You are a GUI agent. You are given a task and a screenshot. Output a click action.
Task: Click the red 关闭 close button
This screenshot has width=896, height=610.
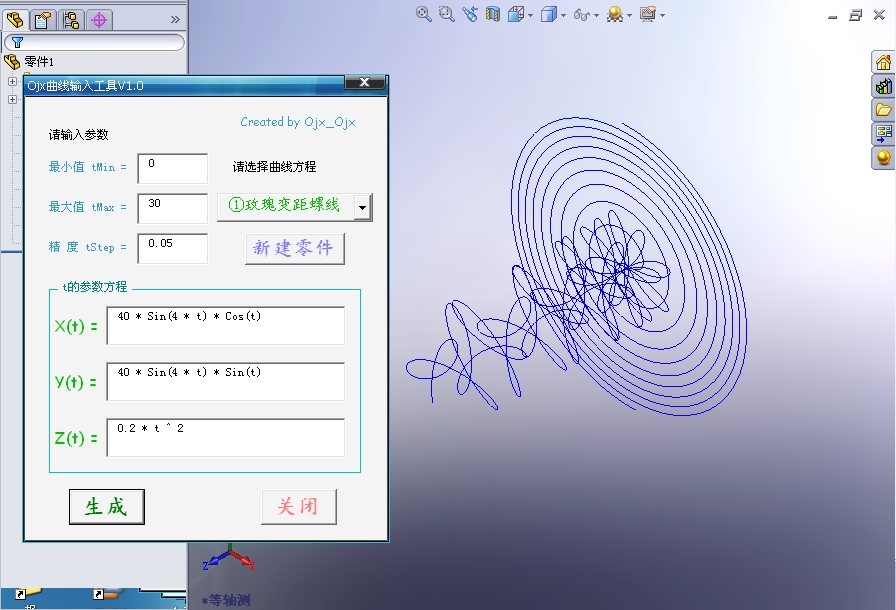pyautogui.click(x=298, y=507)
